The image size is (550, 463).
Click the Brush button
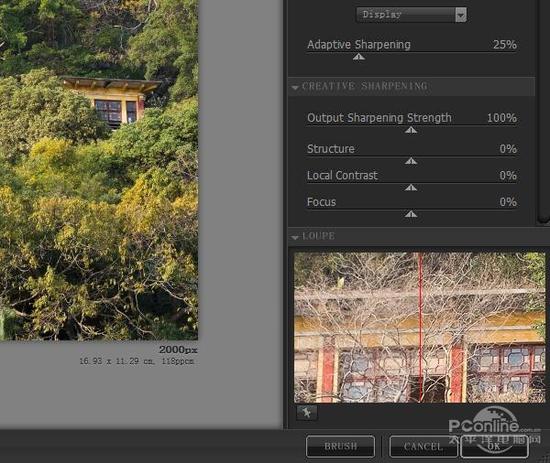(340, 447)
